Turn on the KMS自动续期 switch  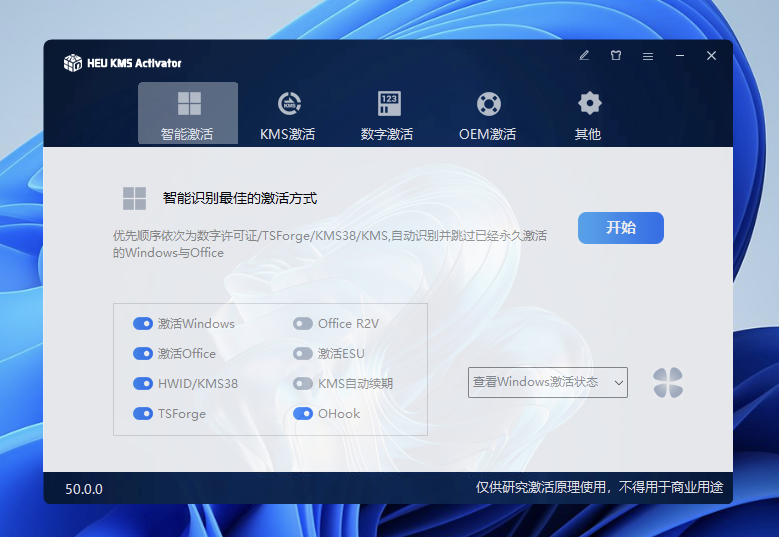coord(303,384)
